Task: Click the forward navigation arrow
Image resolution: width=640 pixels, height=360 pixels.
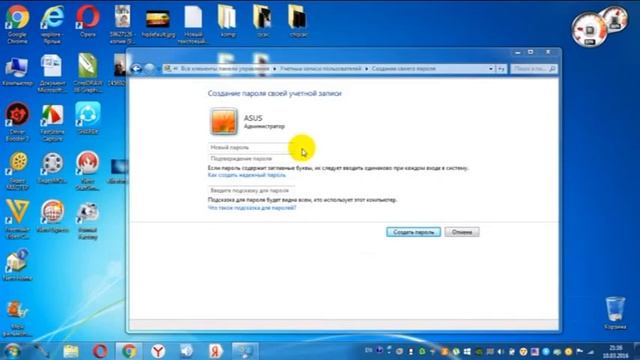Action: [149, 69]
